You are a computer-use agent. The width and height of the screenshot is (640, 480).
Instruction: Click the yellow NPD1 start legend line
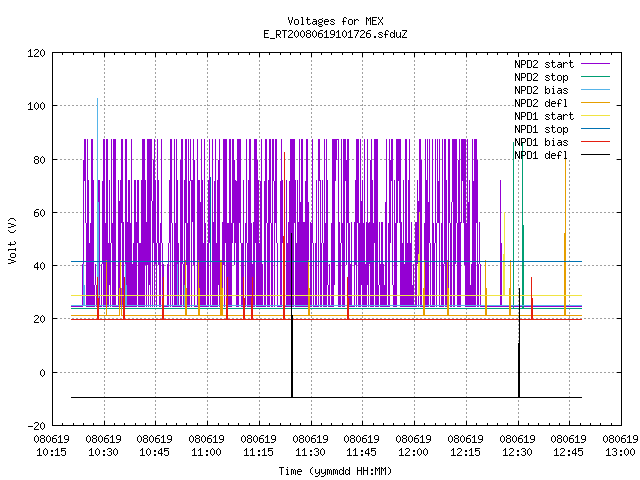click(596, 116)
